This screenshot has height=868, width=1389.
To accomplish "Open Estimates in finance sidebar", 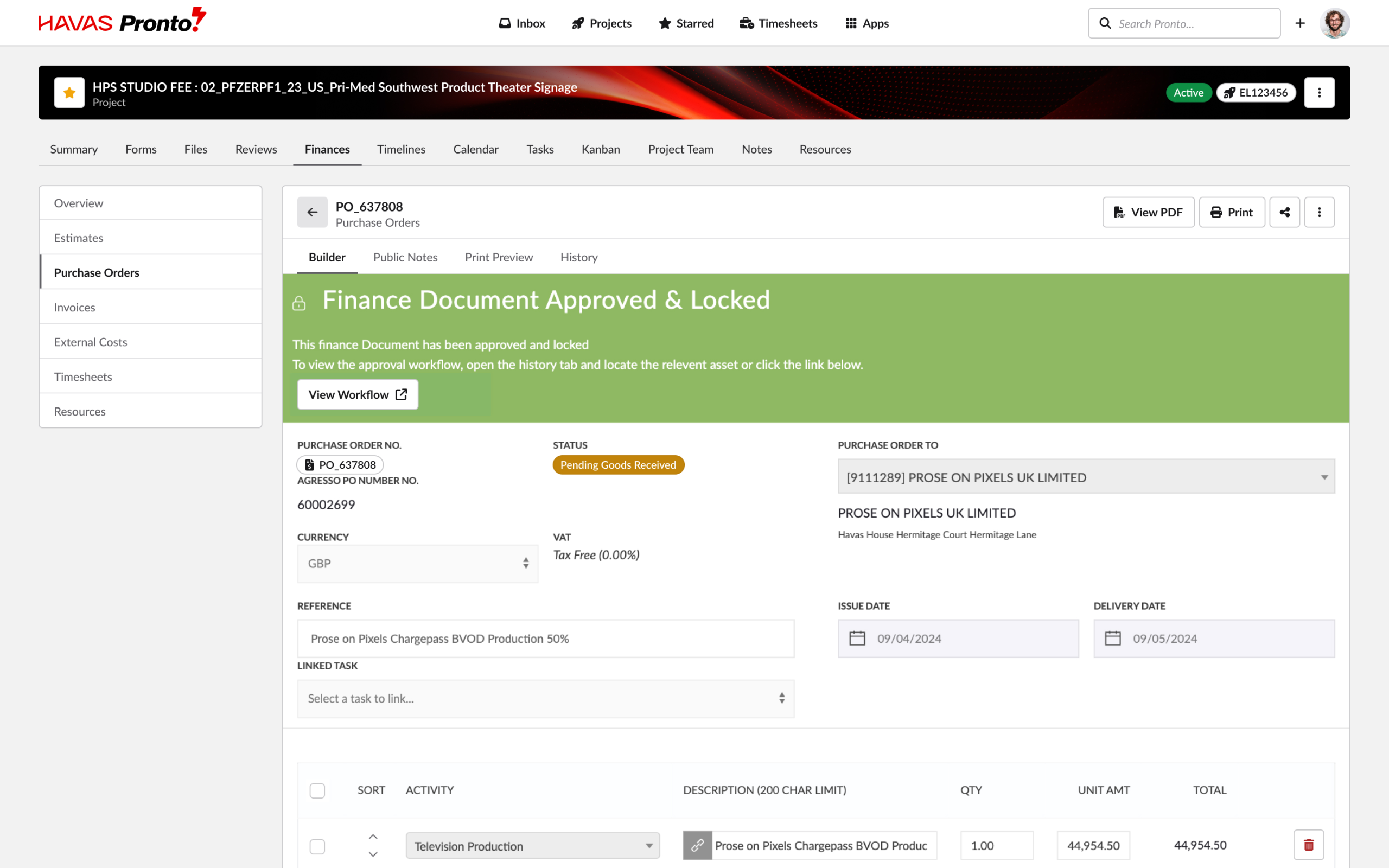I will [x=150, y=238].
